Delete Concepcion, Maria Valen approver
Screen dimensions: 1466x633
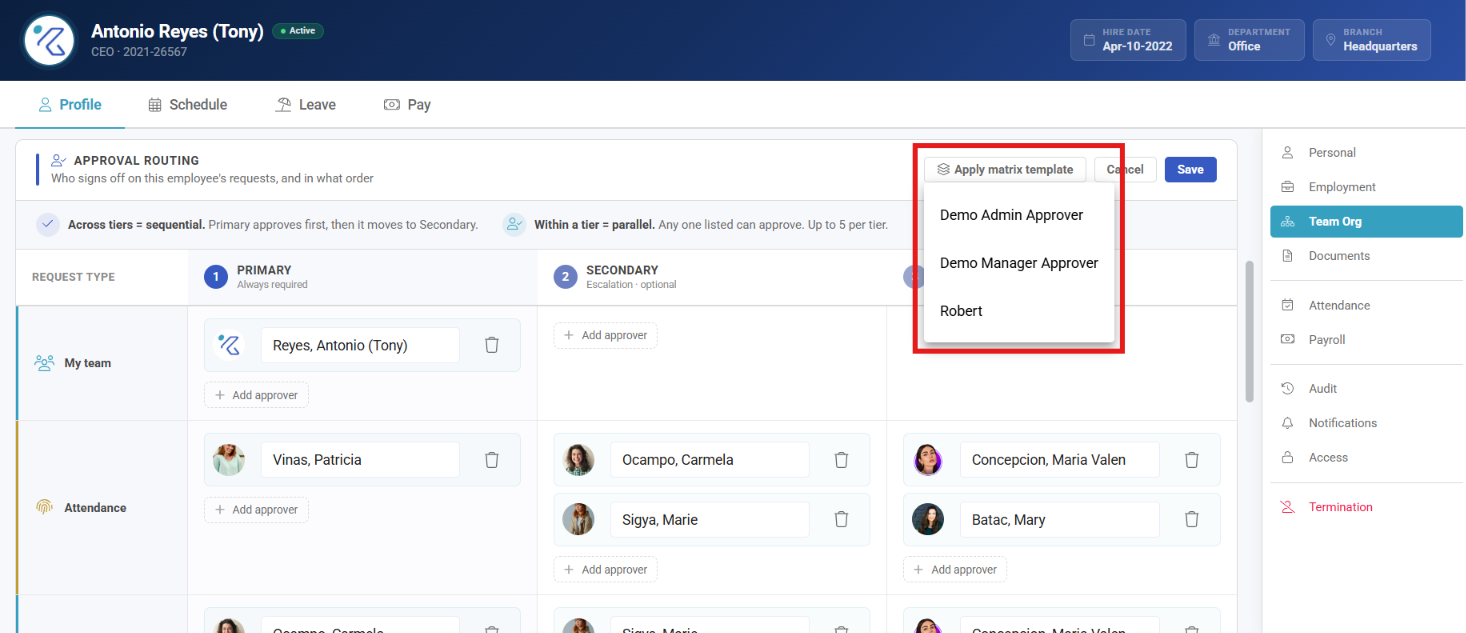pyautogui.click(x=1192, y=460)
